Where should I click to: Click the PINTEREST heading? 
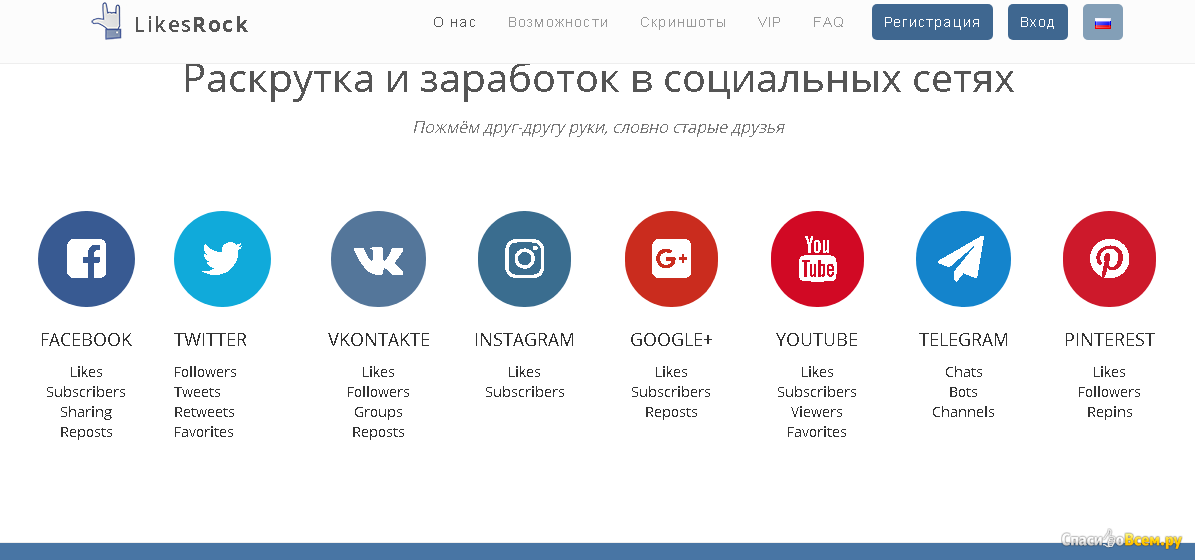(1110, 340)
